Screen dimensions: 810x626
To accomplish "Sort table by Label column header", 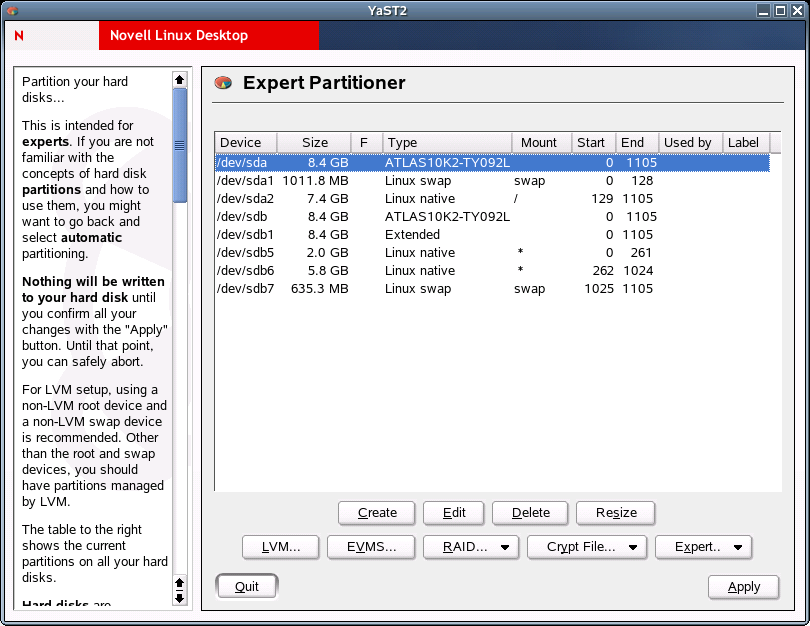I will point(745,143).
